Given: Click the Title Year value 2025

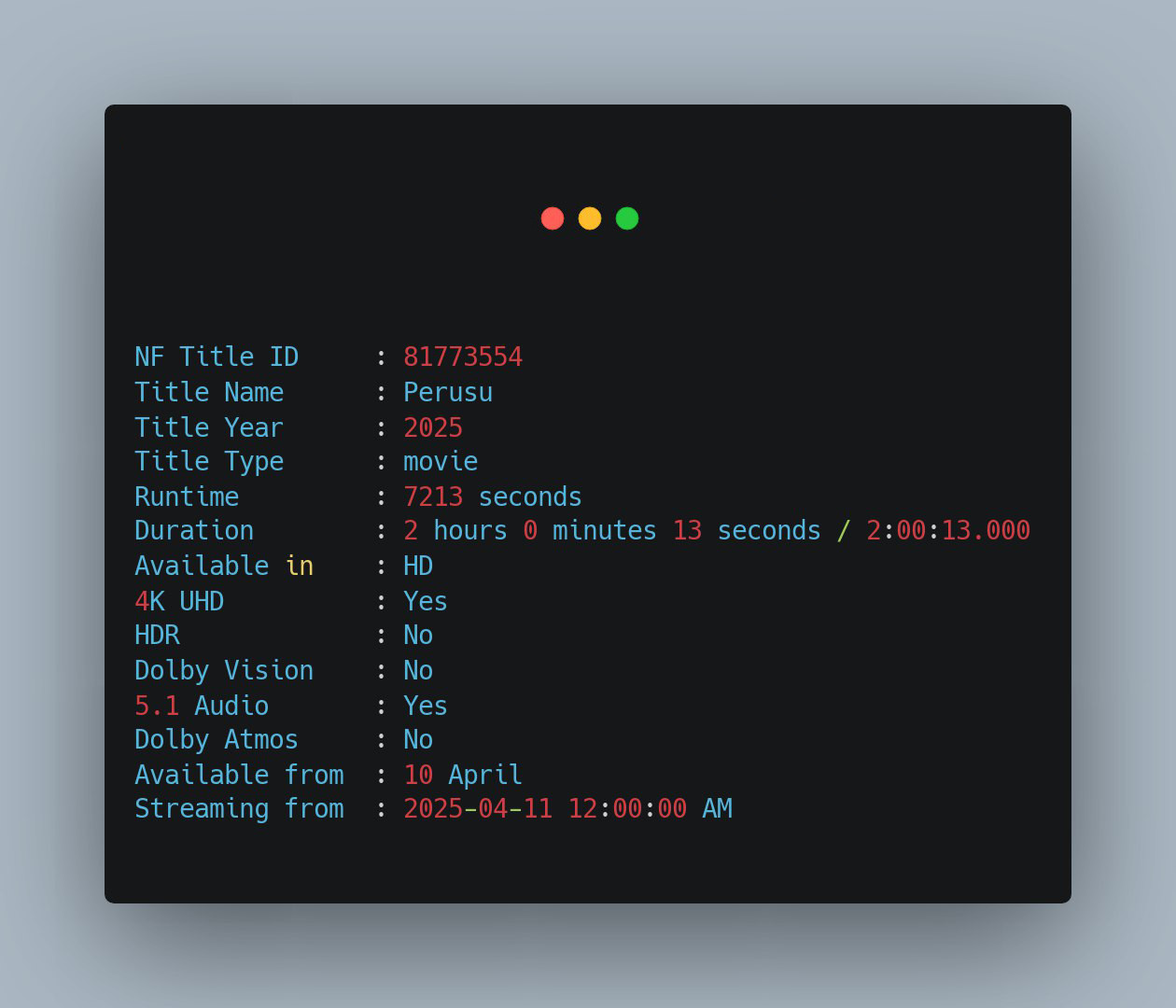Looking at the screenshot, I should [x=433, y=427].
